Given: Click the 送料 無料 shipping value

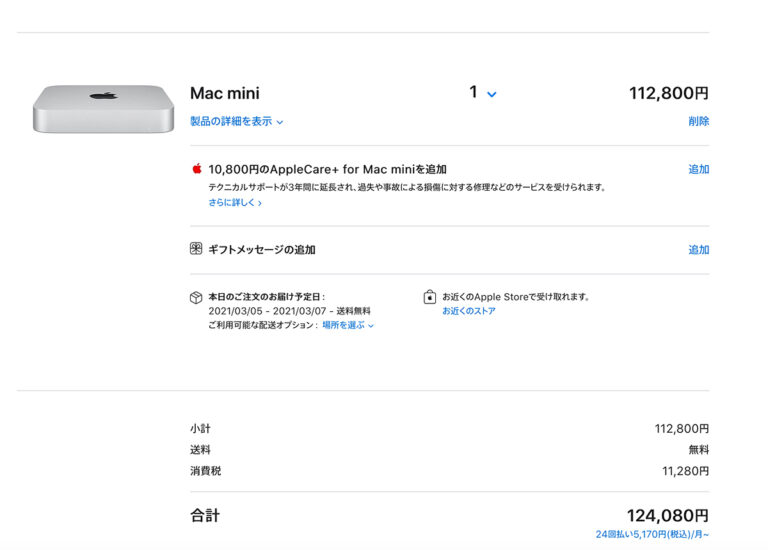Looking at the screenshot, I should point(698,450).
